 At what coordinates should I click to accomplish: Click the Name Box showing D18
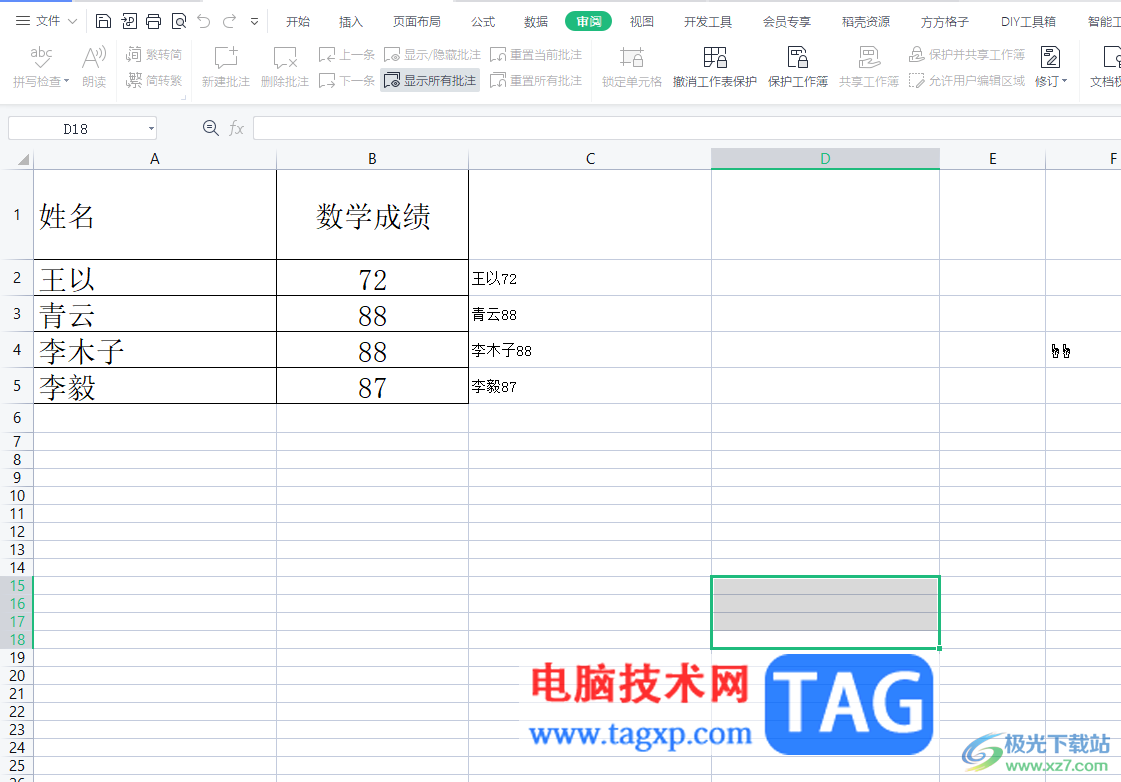click(x=75, y=129)
